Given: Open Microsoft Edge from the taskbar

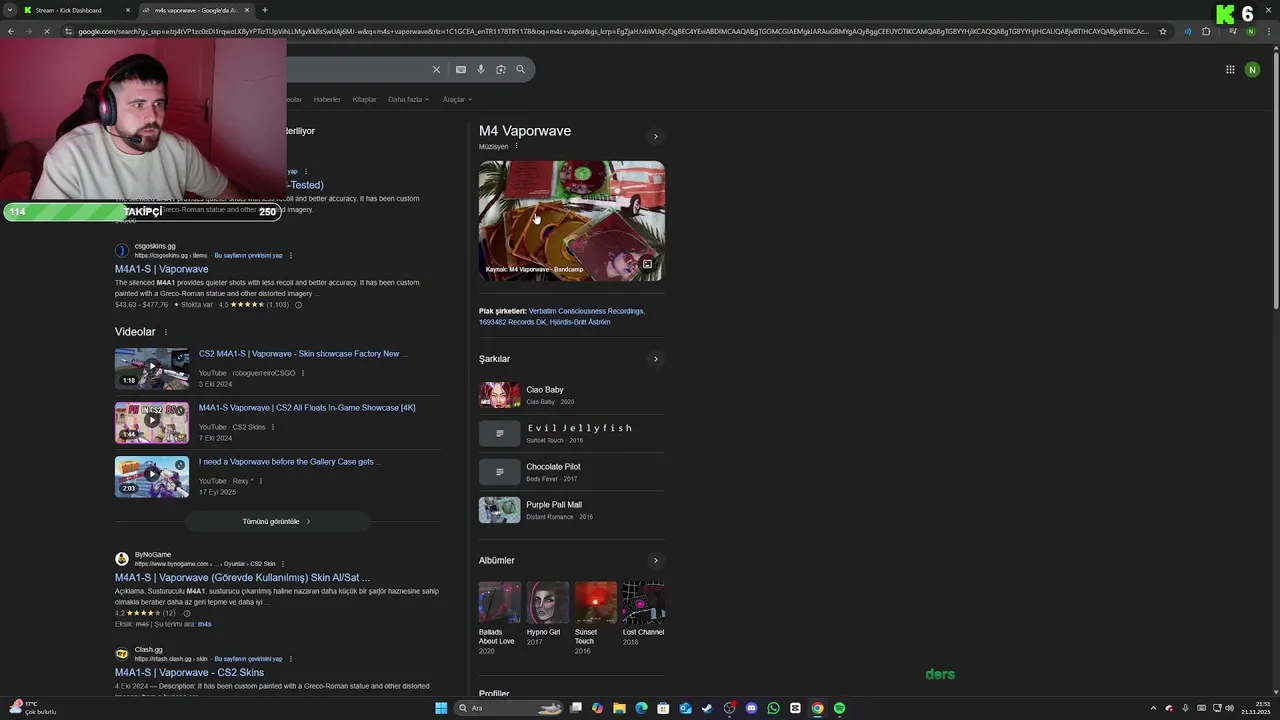Looking at the screenshot, I should [x=641, y=708].
